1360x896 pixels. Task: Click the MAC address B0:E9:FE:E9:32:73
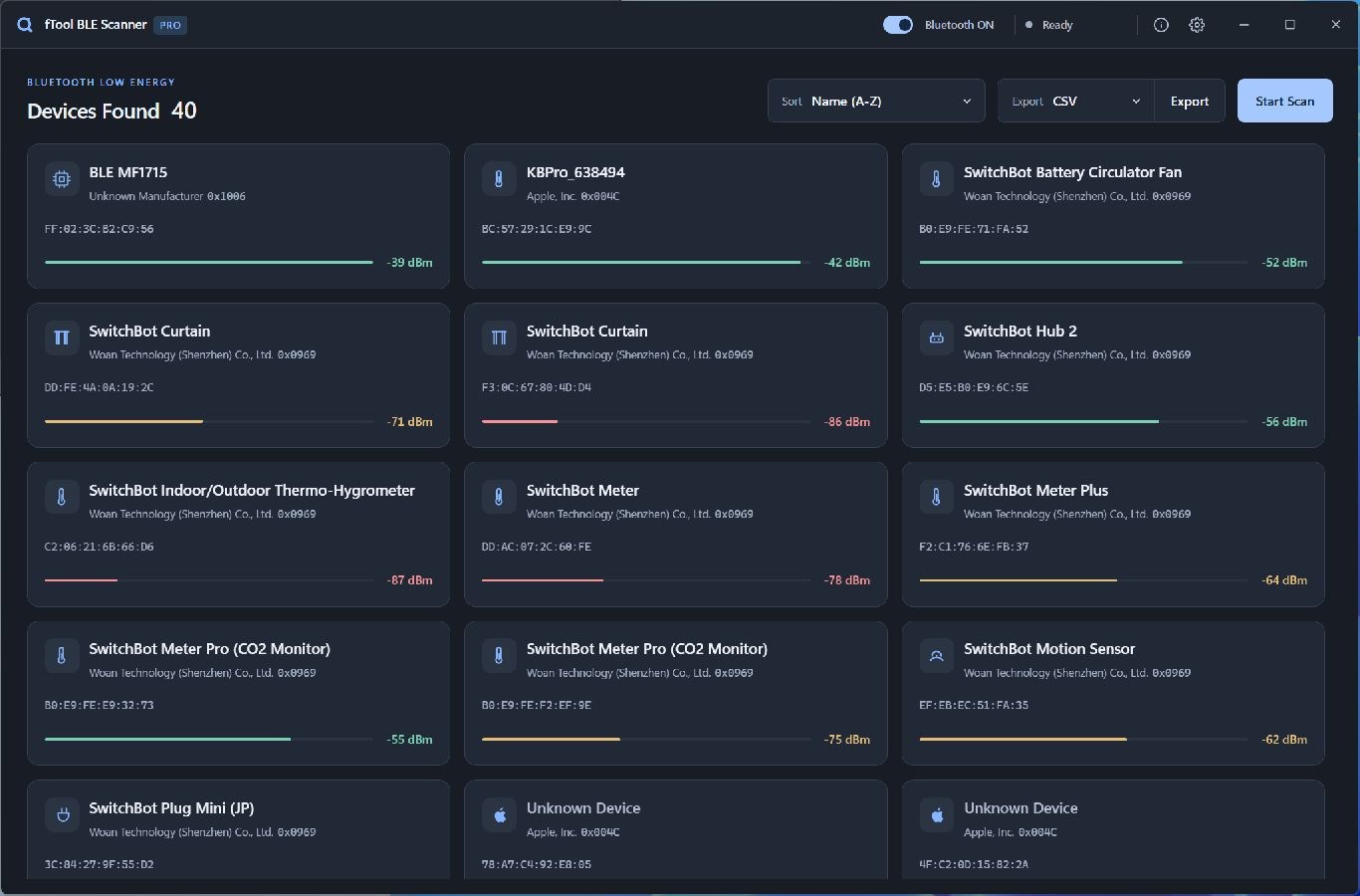100,705
